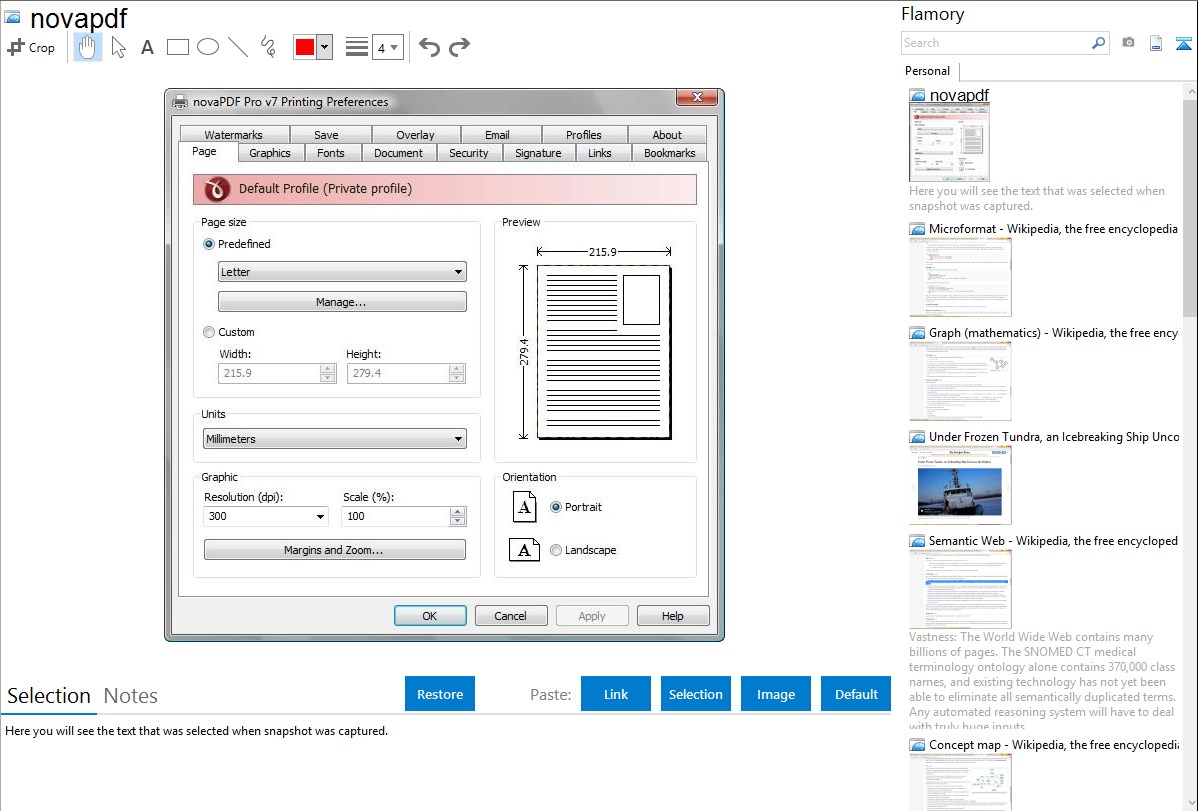
Task: Open the Security tab
Action: tap(468, 153)
